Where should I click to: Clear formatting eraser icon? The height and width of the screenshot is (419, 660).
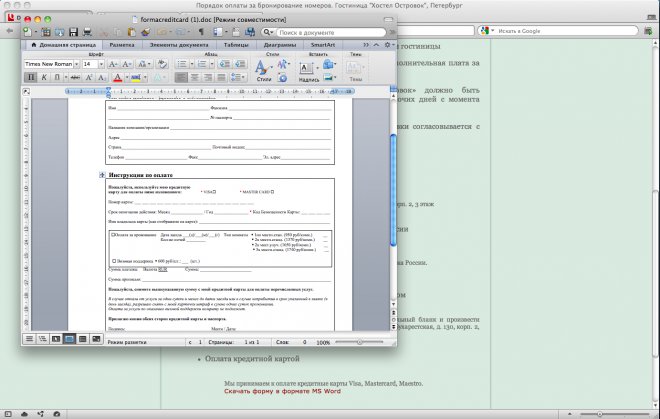click(162, 64)
